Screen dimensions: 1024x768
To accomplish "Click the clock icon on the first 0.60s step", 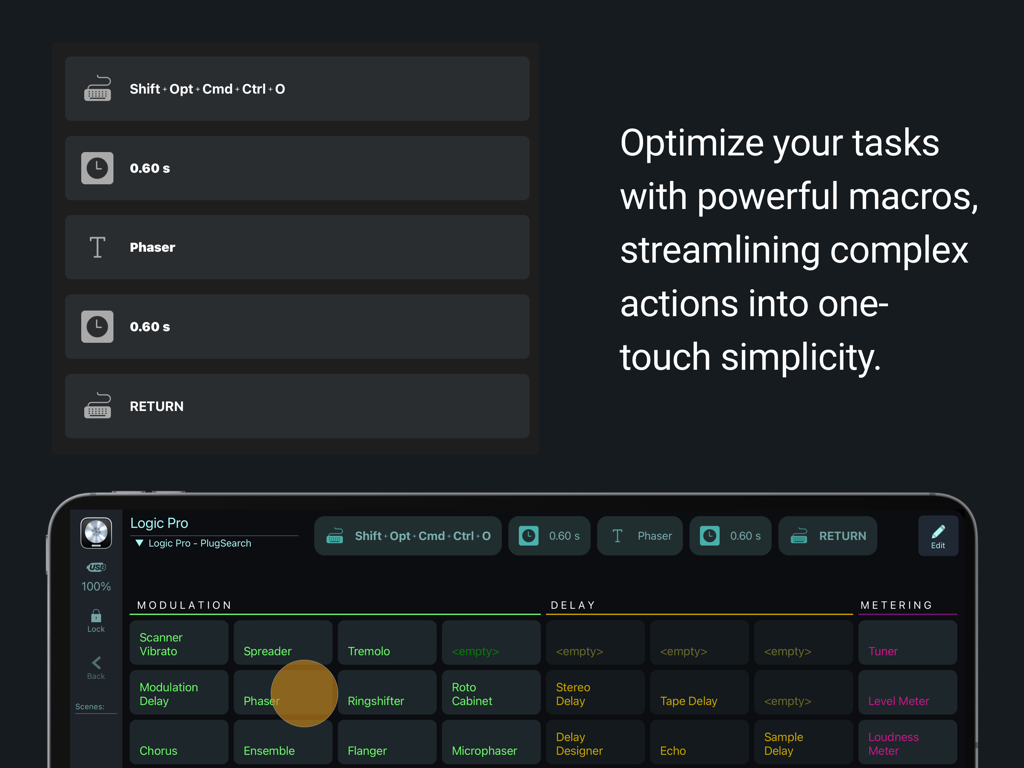I will tap(531, 536).
